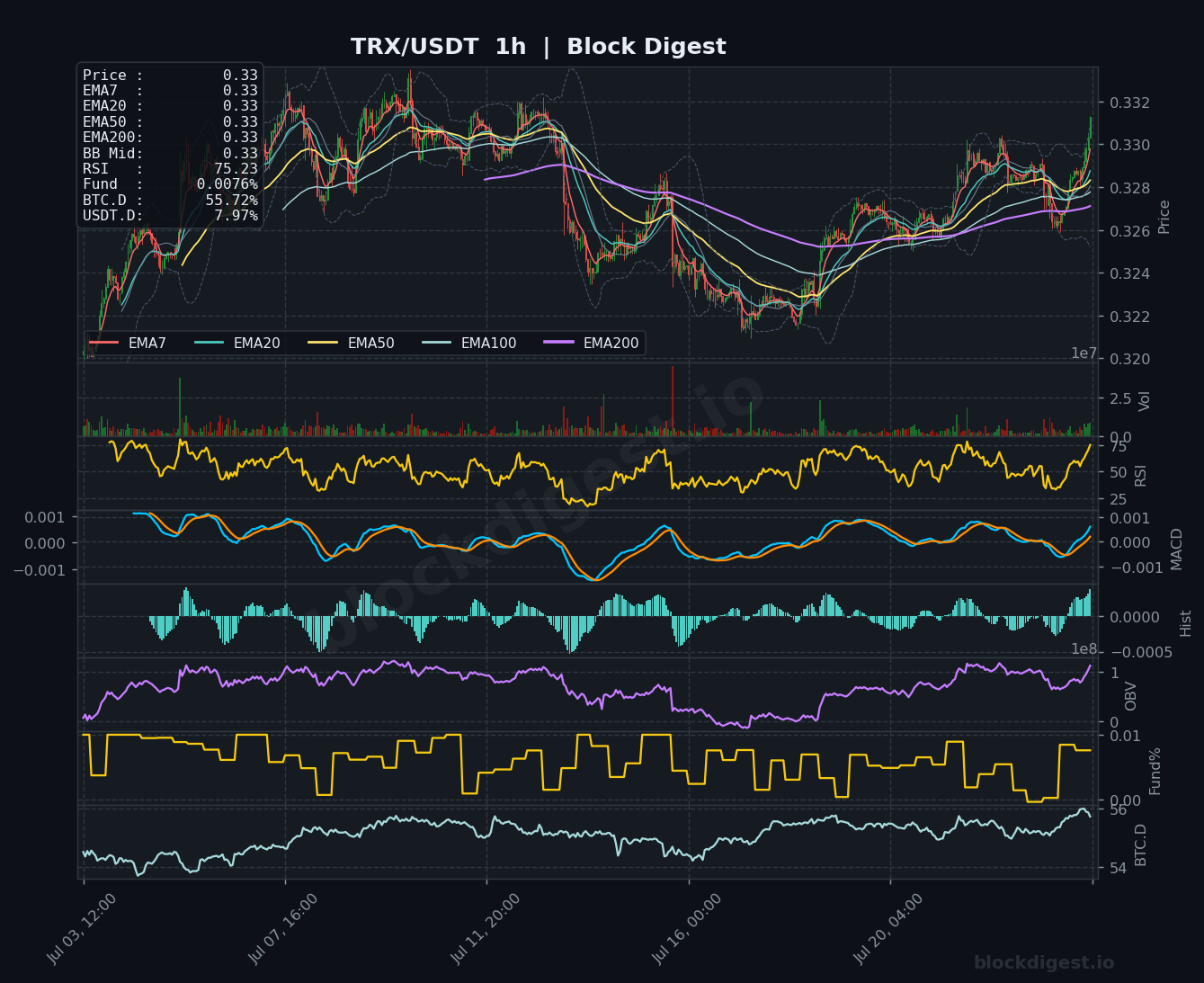Click the 1e7 volume scale exponent
Screen dimensions: 1204x983
pyautogui.click(x=1084, y=353)
